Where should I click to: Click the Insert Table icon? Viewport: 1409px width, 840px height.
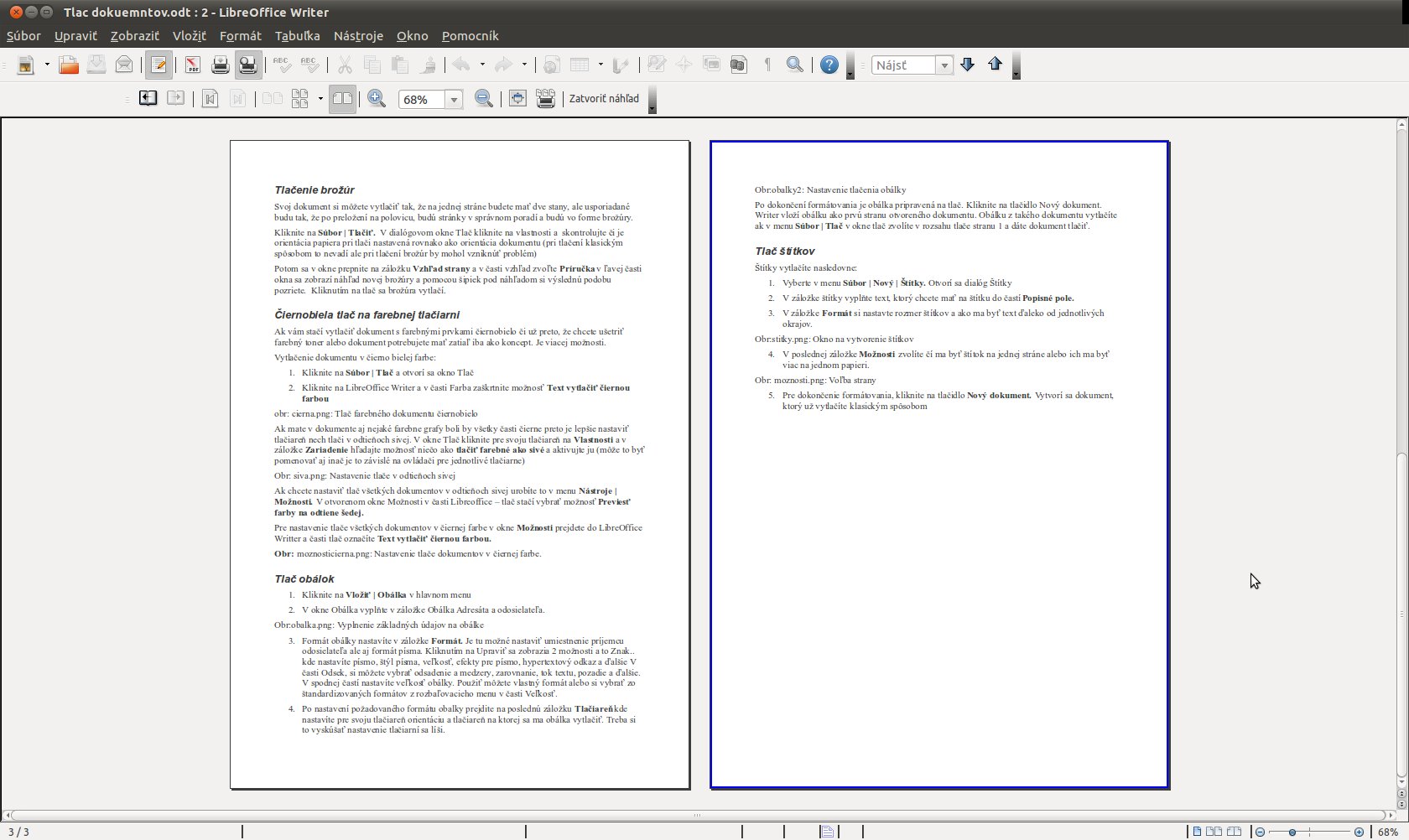pos(580,65)
